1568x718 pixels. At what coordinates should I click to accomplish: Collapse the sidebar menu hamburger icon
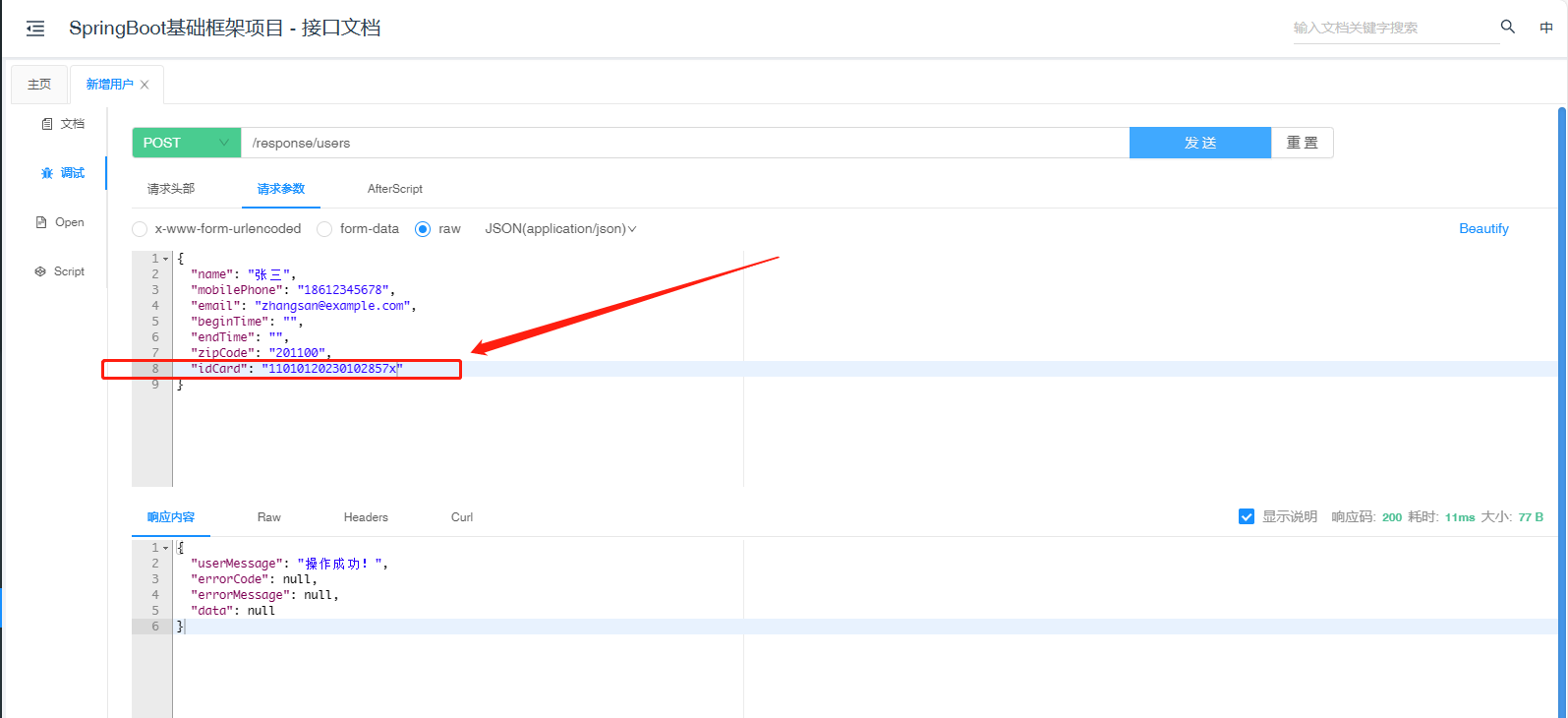tap(35, 29)
